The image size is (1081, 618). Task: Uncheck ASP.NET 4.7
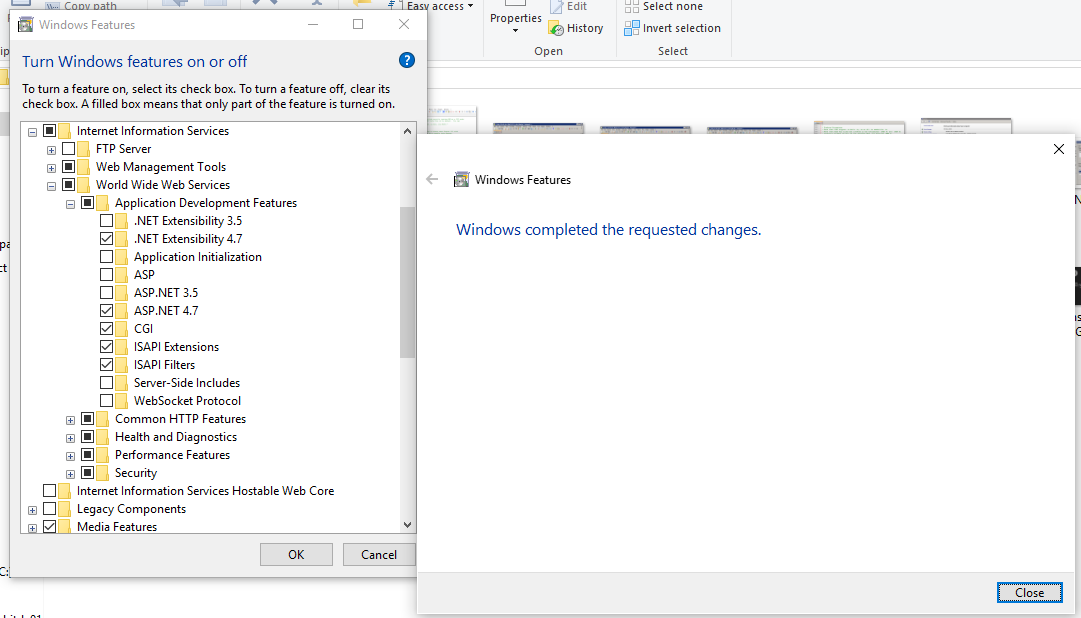pos(106,310)
